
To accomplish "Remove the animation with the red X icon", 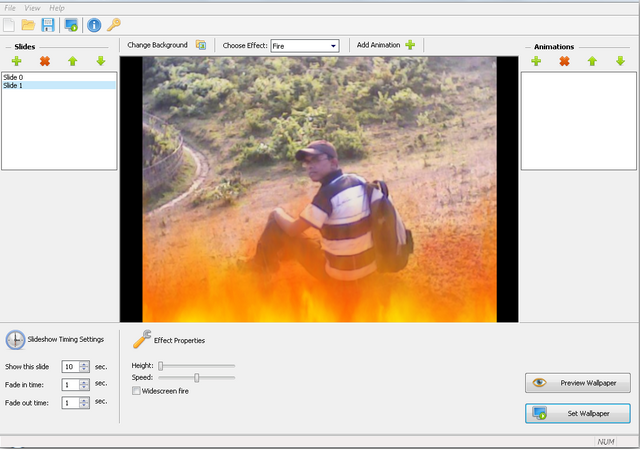I will (564, 62).
